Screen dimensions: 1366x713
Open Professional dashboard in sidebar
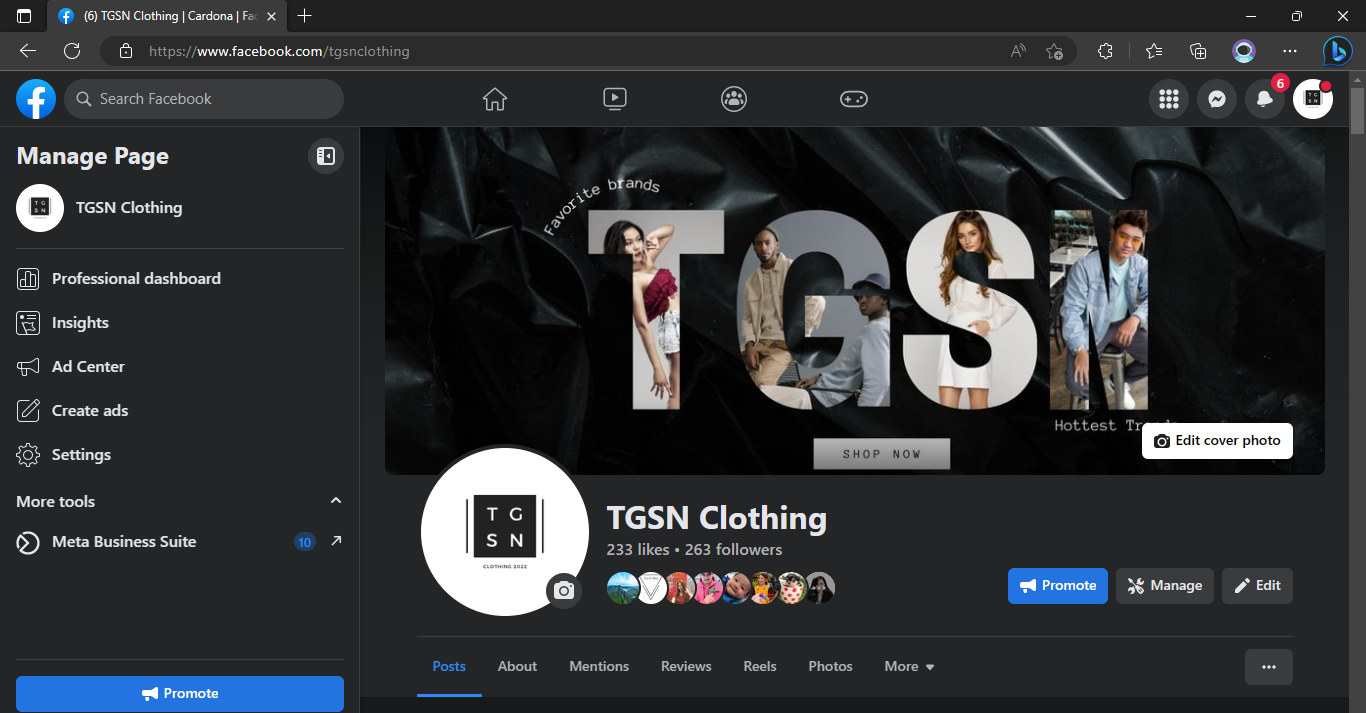[x=180, y=279]
